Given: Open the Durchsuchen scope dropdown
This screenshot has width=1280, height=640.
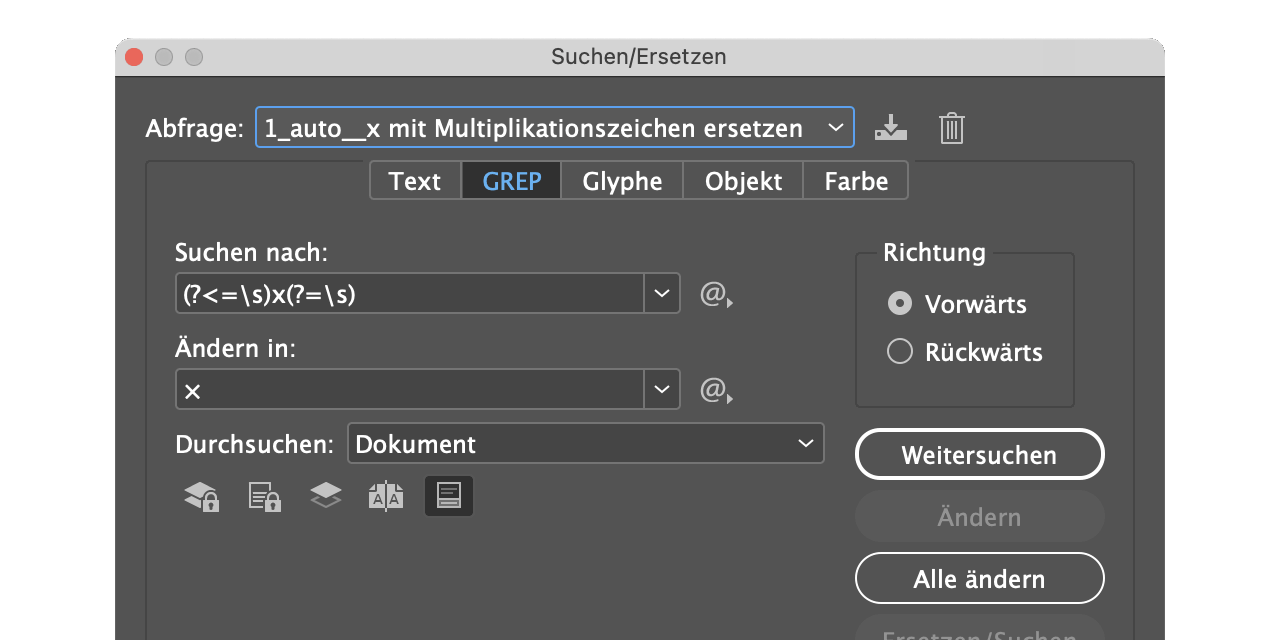Looking at the screenshot, I should 805,443.
